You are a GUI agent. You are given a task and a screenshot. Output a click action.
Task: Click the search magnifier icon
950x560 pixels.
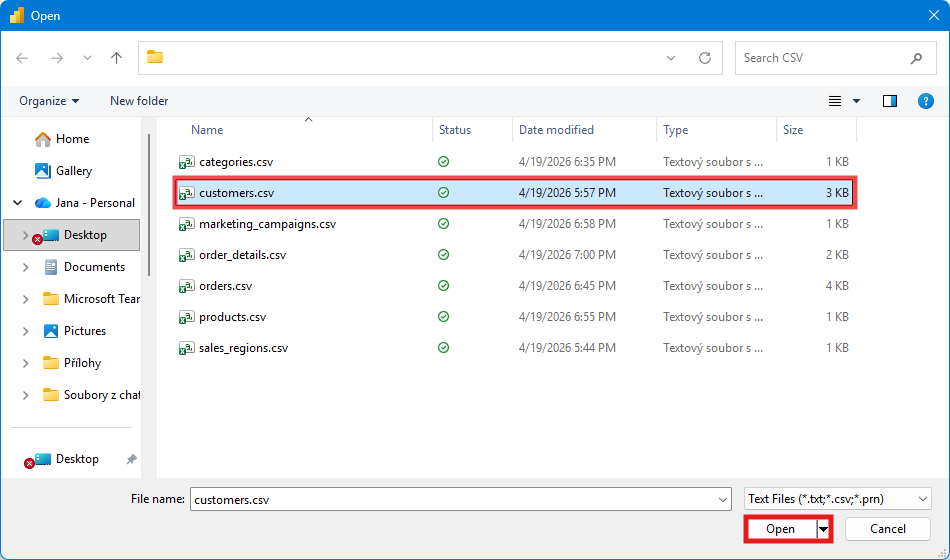[916, 58]
